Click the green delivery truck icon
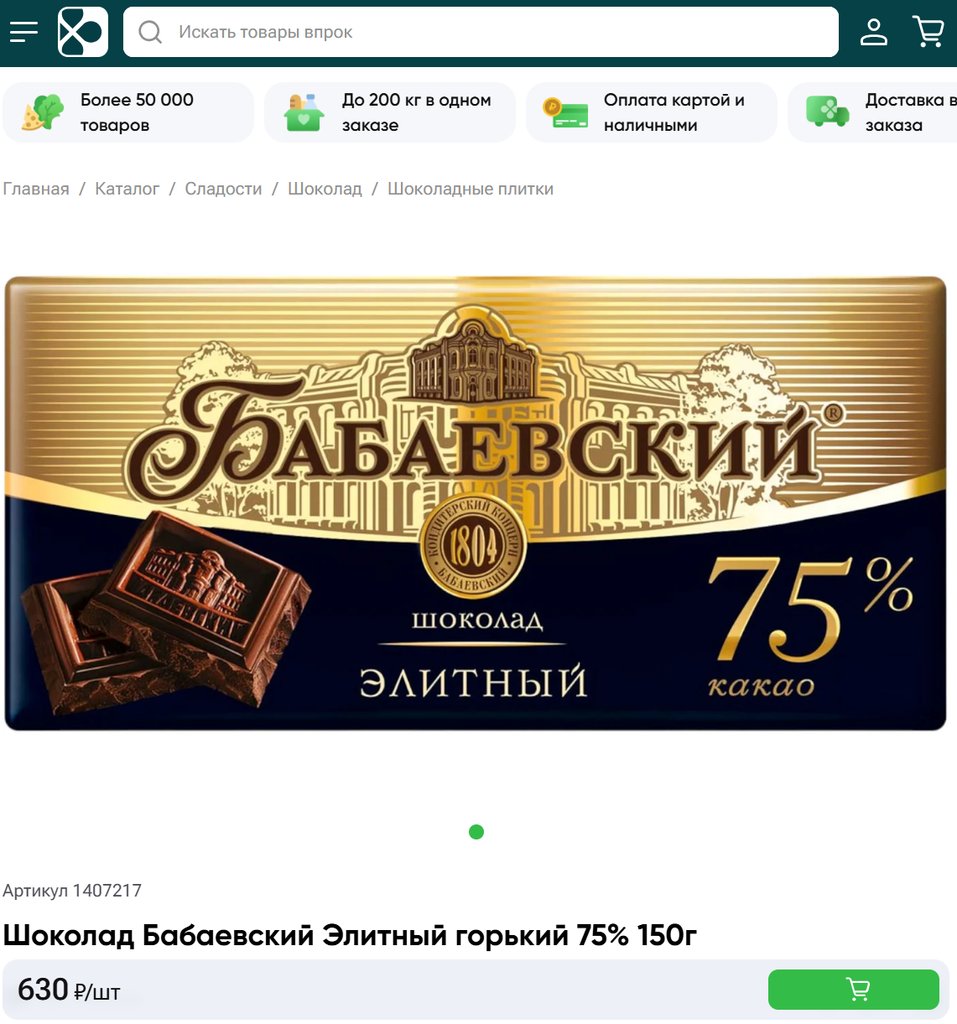 (827, 112)
